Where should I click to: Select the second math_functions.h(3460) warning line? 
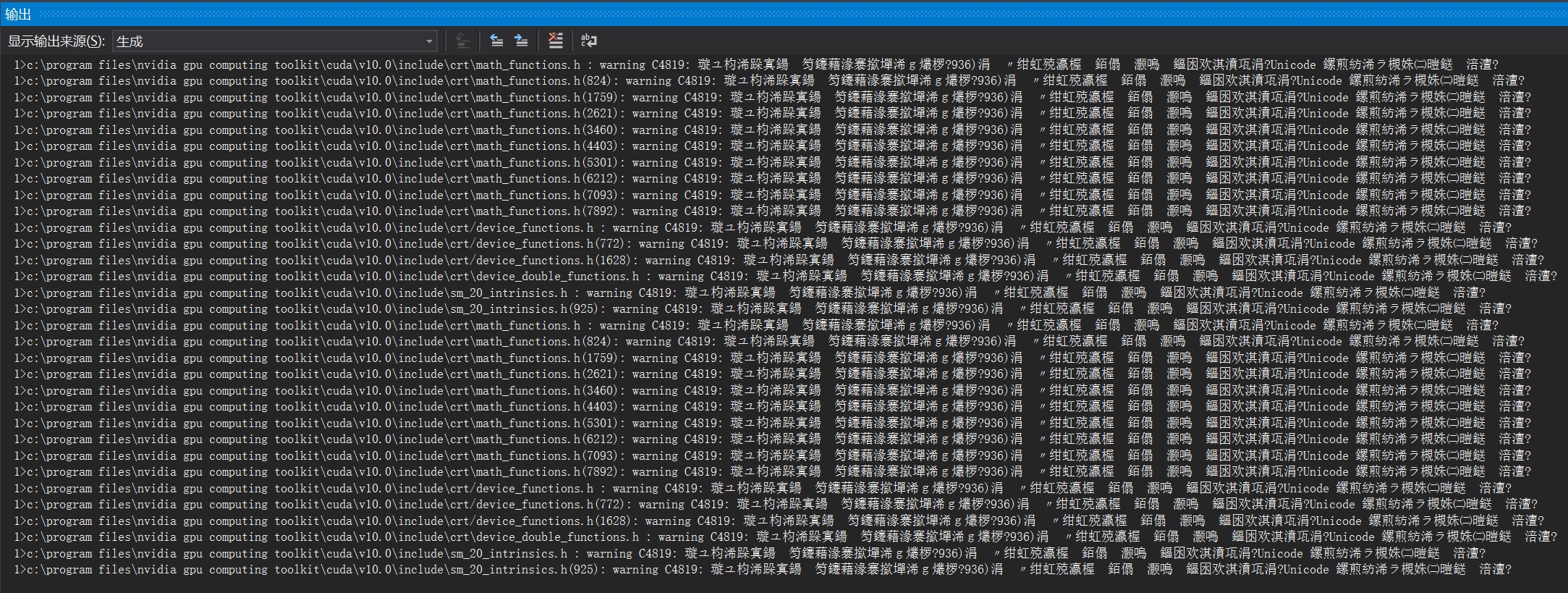772,390
